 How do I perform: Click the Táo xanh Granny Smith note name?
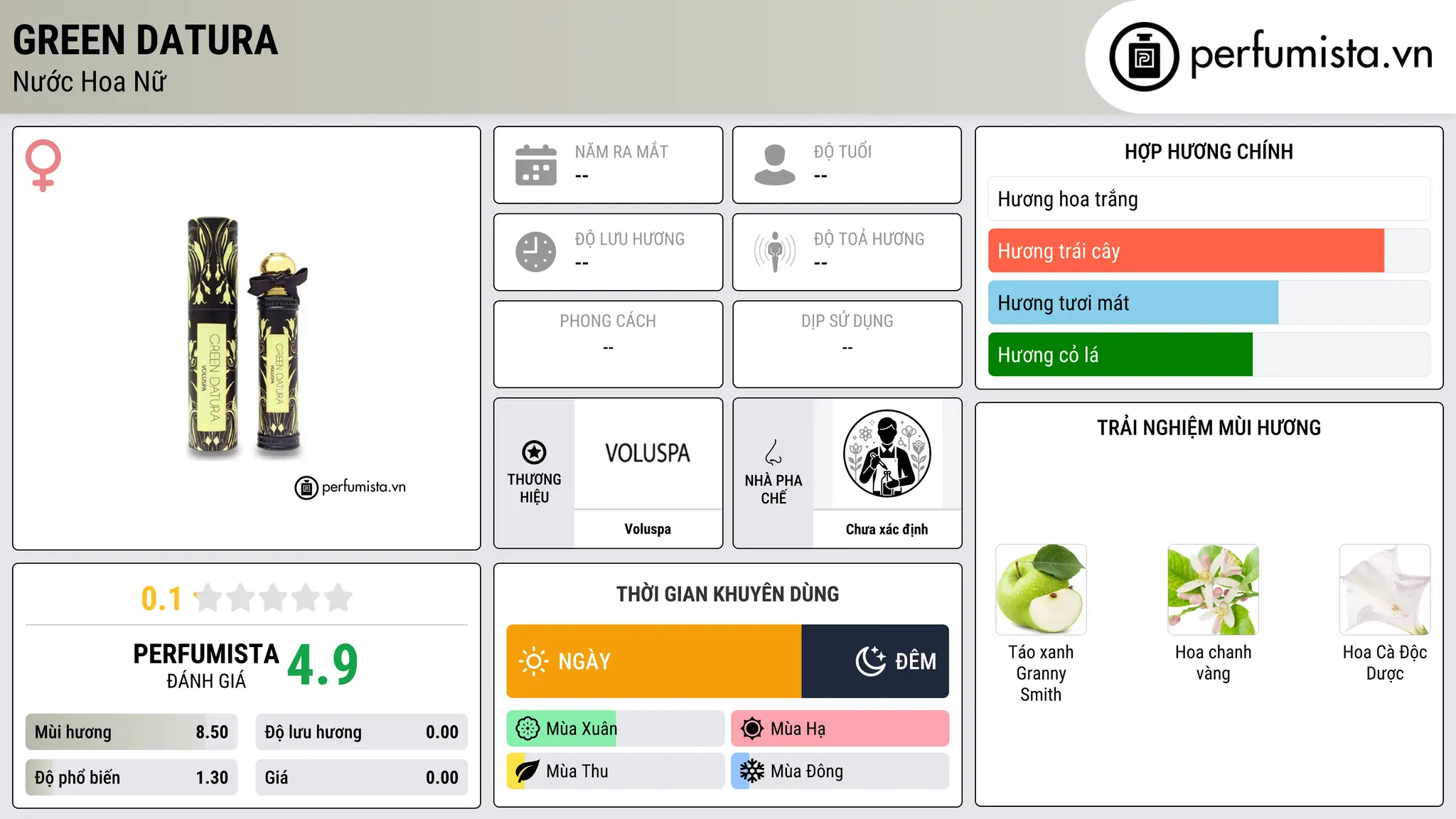click(1041, 673)
